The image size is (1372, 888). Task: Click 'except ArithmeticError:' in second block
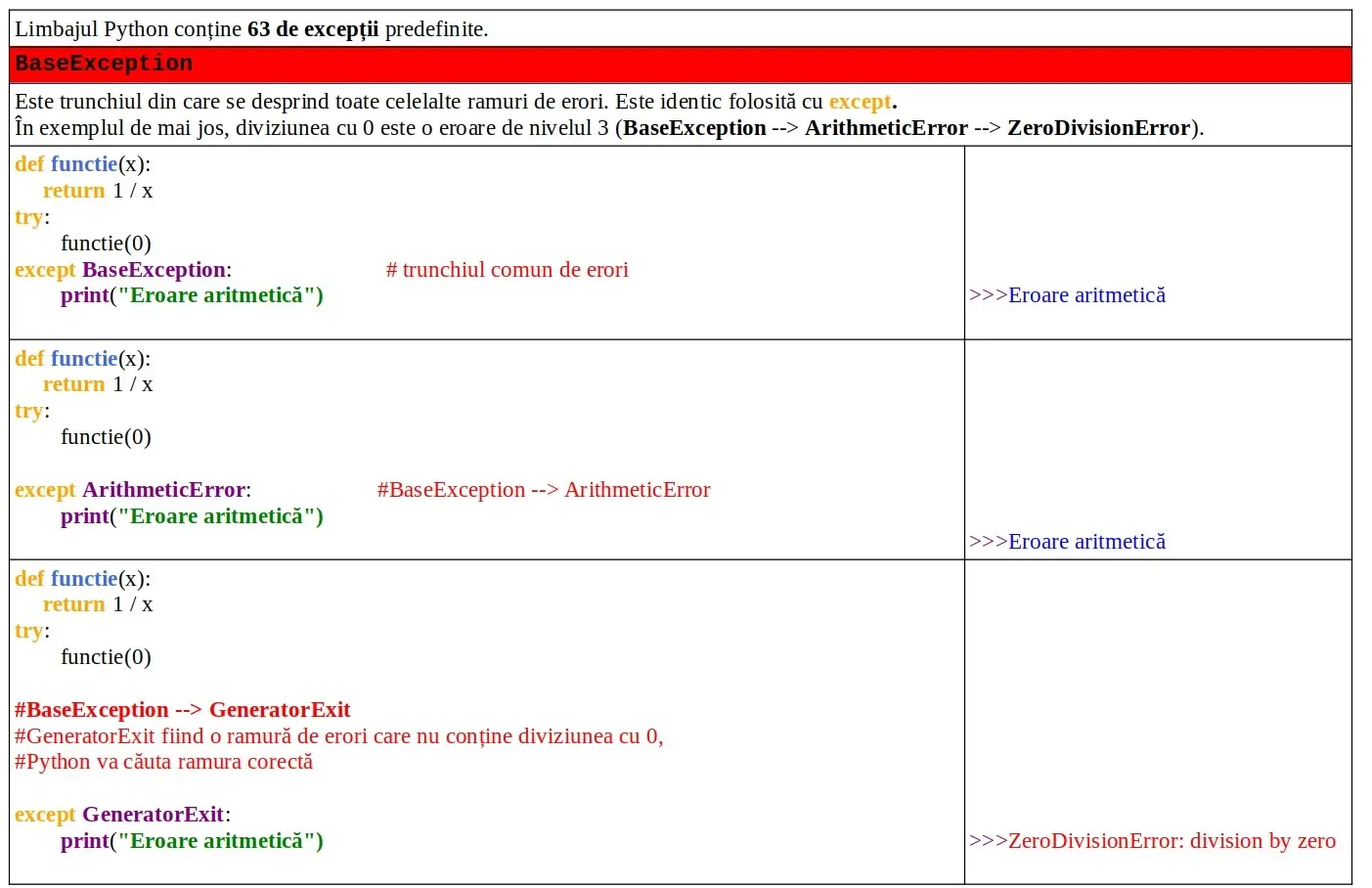click(133, 490)
